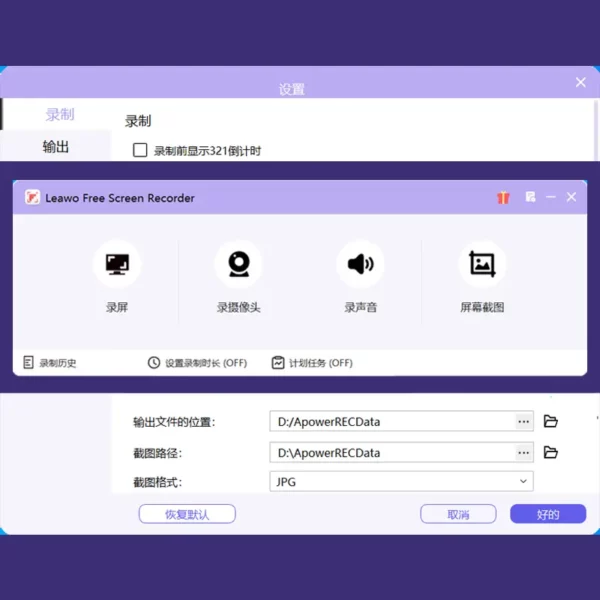Minimize the Leawo Free Screen Recorder window

551,197
